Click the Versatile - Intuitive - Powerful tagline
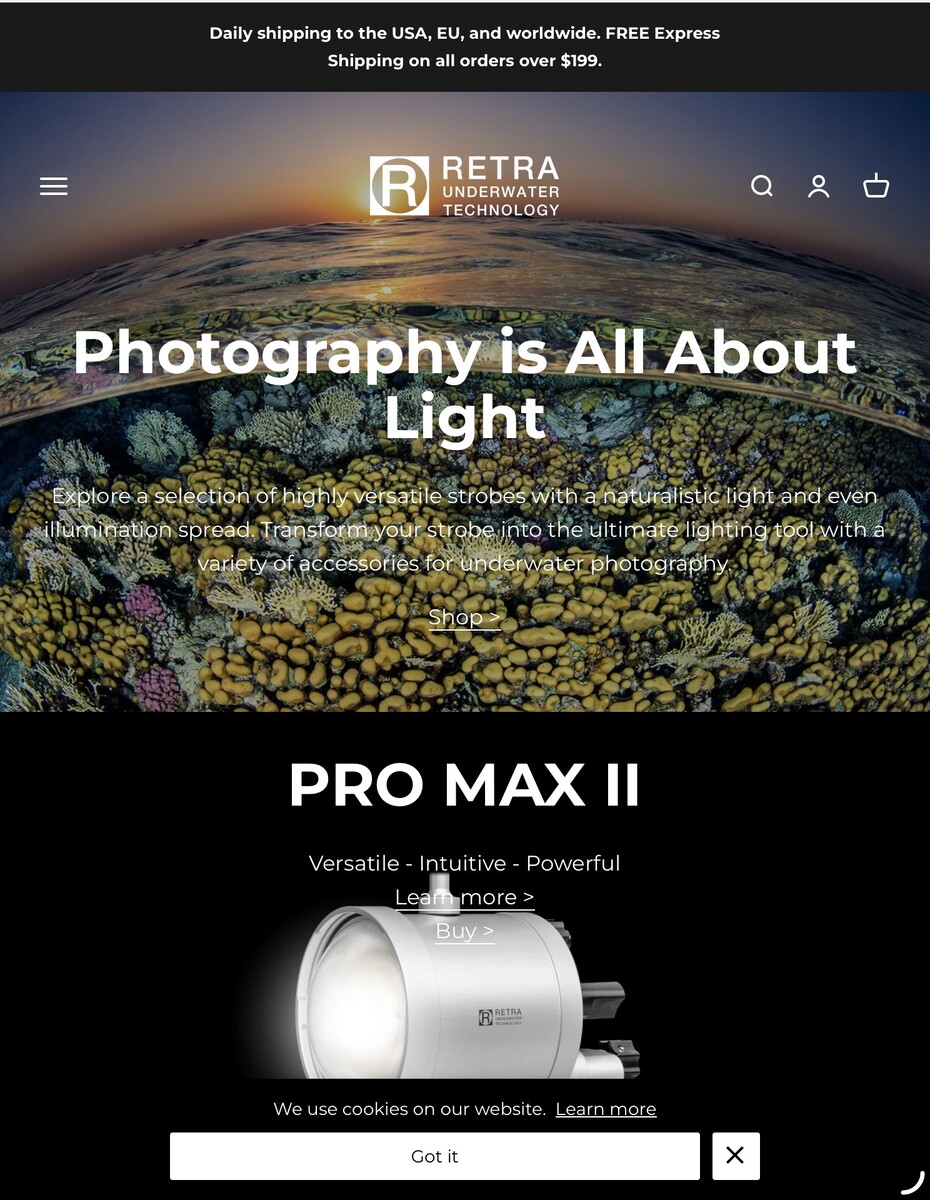The image size is (930, 1200). coord(465,863)
